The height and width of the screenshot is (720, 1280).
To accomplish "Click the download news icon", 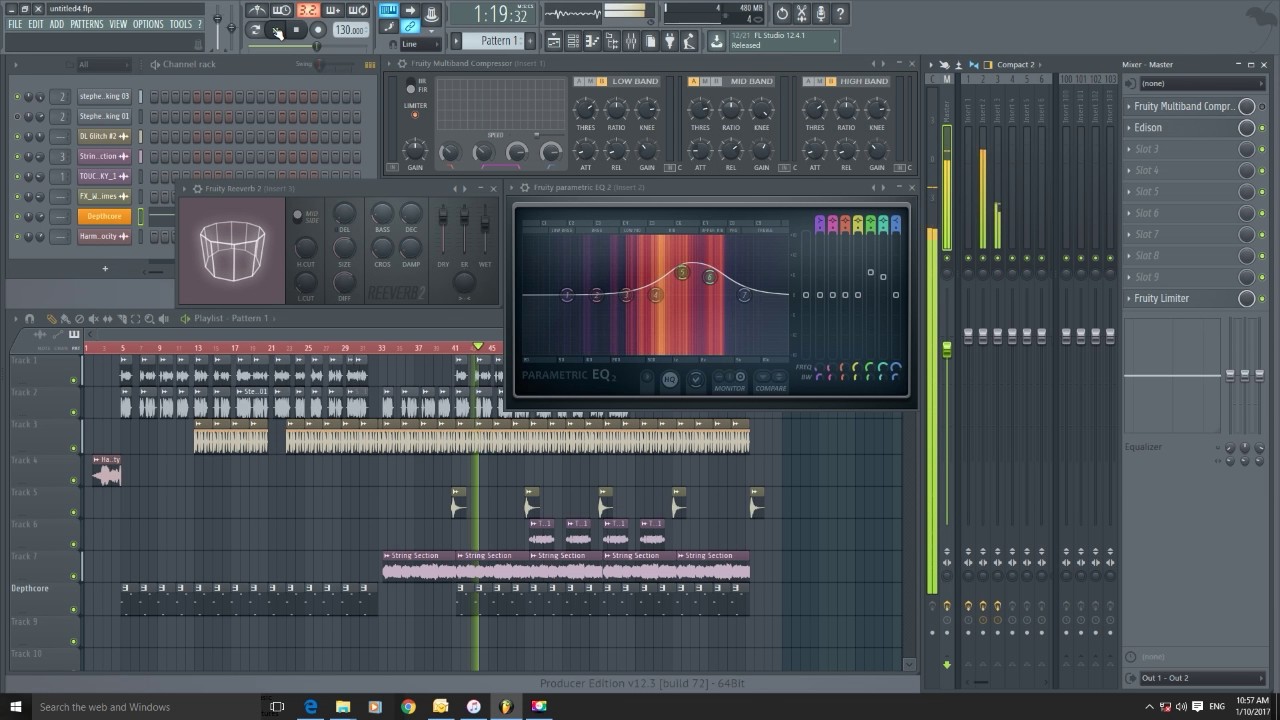I will point(717,41).
